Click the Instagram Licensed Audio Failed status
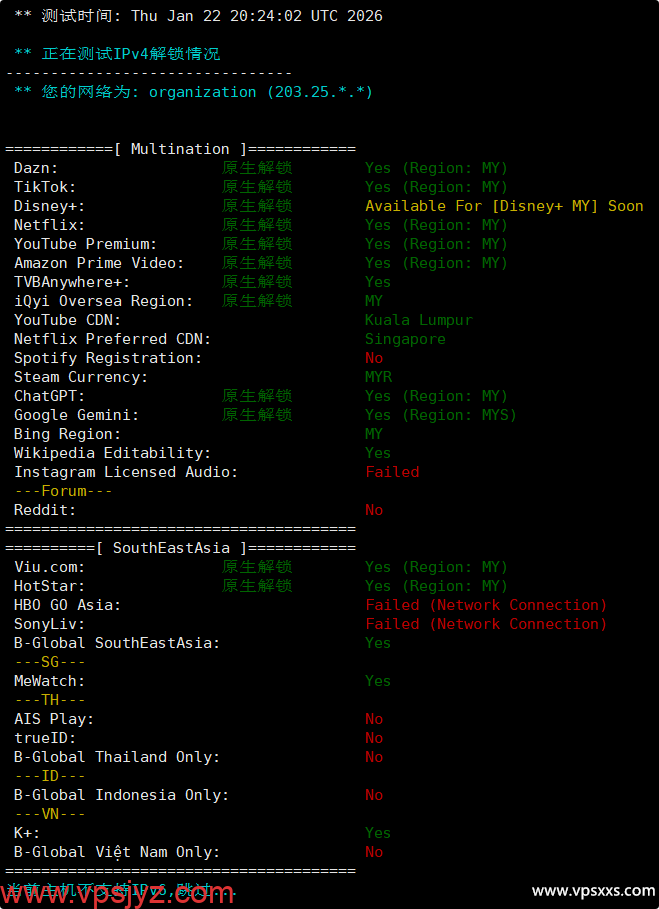This screenshot has height=909, width=659. (x=392, y=472)
